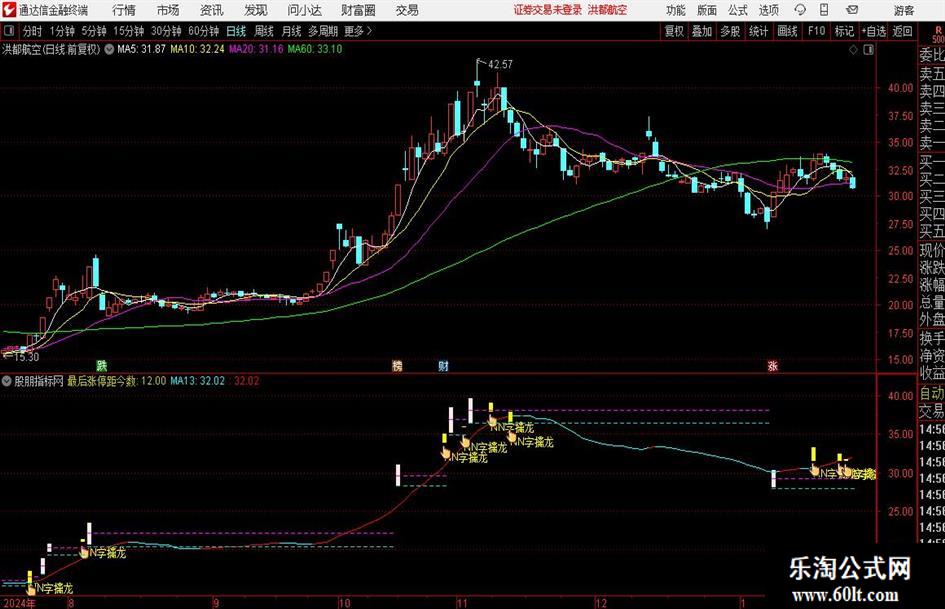The image size is (945, 609).
Task: Open the 问小达 menu
Action: [x=304, y=10]
